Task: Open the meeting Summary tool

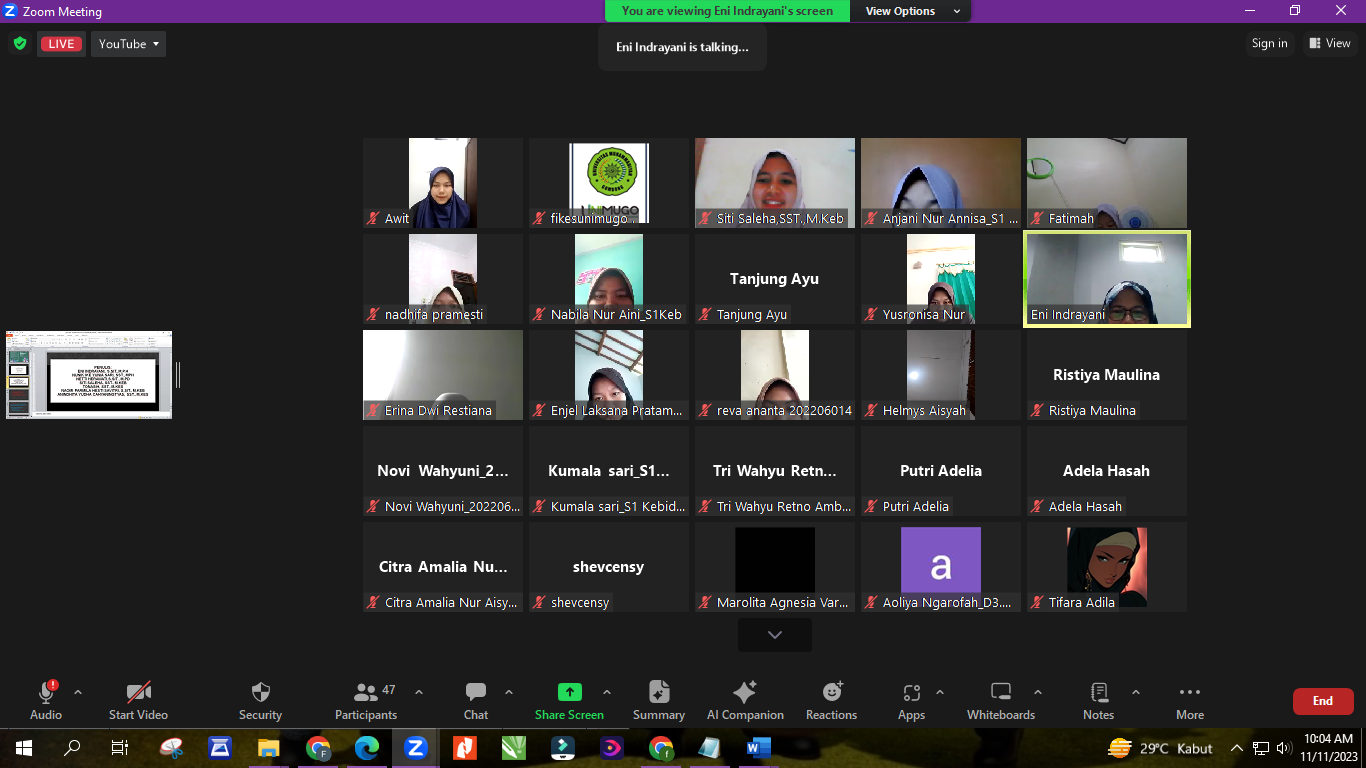Action: [659, 701]
